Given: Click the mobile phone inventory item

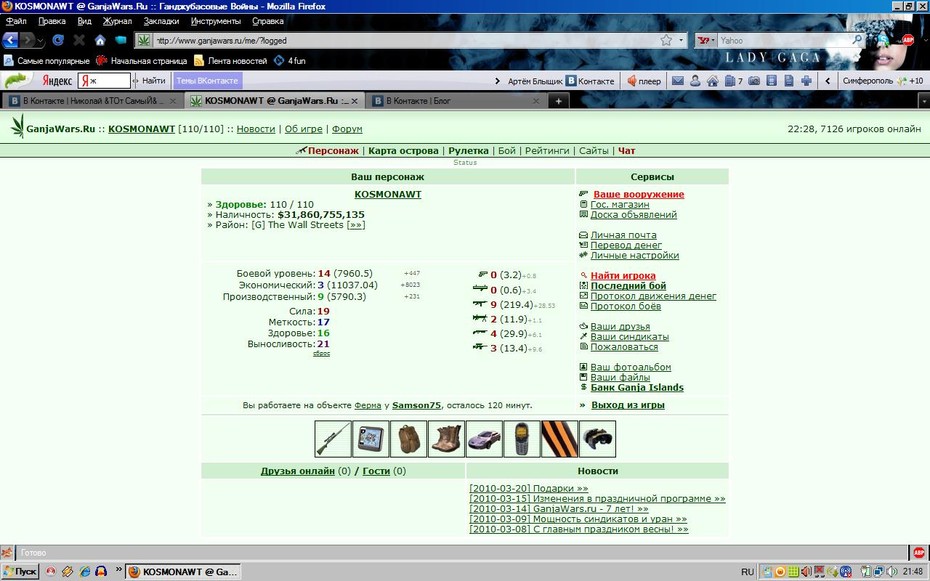Looking at the screenshot, I should 522,439.
